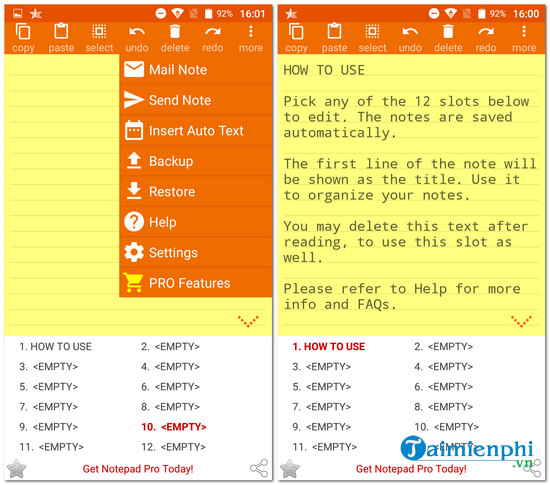Select Backup from the menu
Viewport: 550px width, 485px height.
click(x=196, y=161)
